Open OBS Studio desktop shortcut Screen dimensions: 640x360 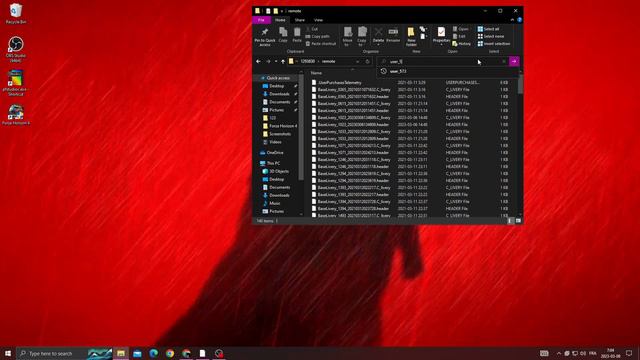tap(16, 50)
